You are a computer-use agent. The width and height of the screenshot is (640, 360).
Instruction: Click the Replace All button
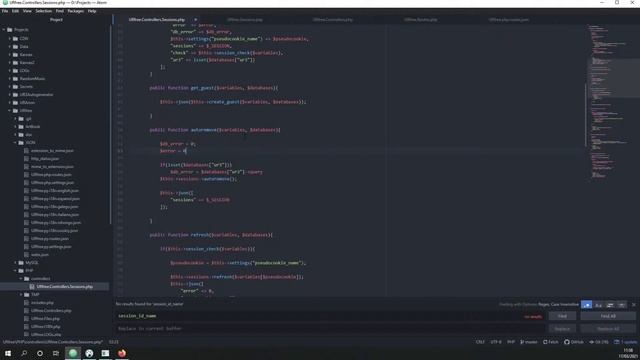(608, 329)
